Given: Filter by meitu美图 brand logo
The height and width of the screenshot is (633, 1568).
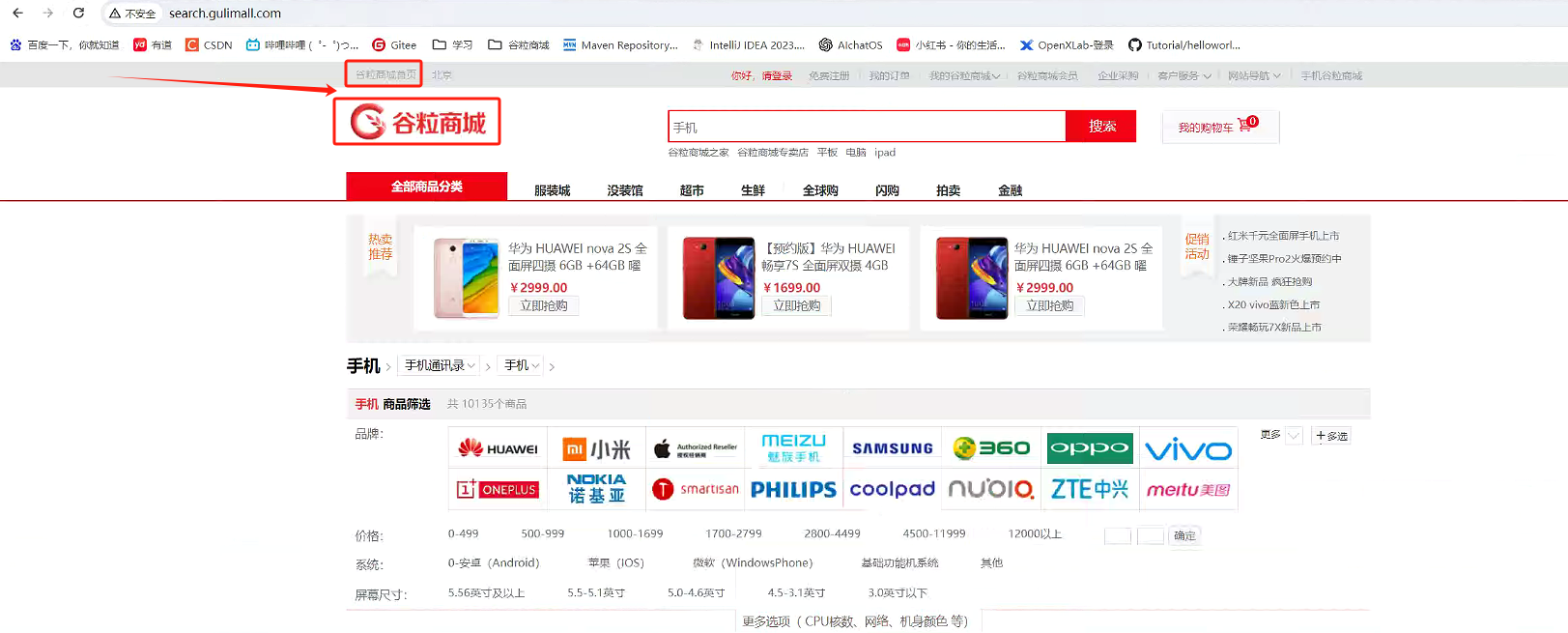Looking at the screenshot, I should coord(1188,489).
